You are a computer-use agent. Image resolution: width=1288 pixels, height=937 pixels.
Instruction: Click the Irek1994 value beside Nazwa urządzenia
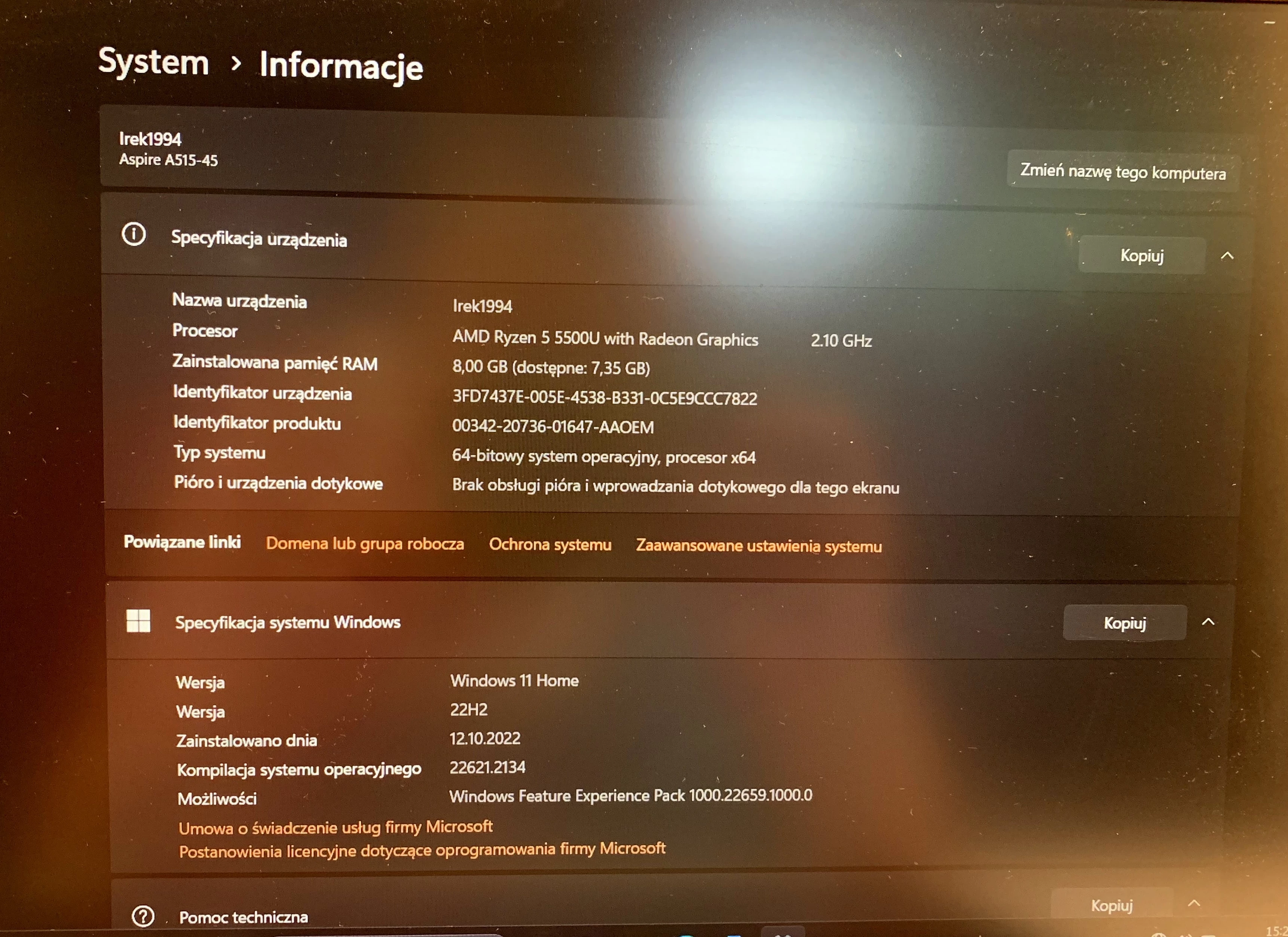click(x=482, y=307)
